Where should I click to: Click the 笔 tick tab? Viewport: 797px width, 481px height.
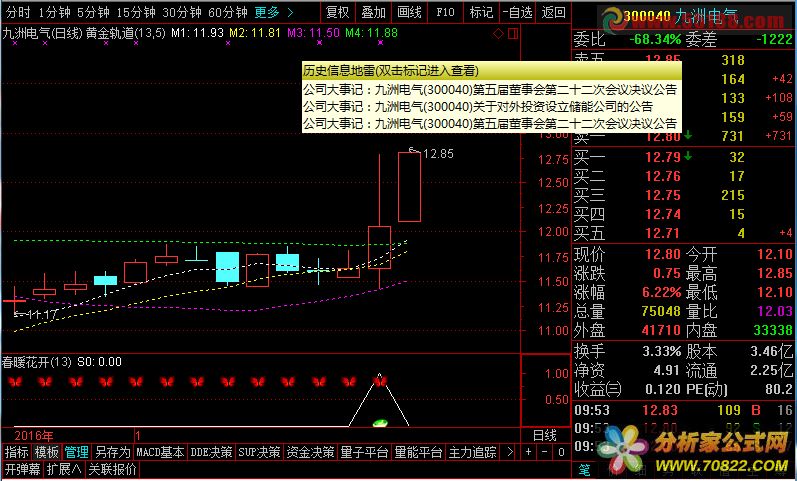pyautogui.click(x=585, y=470)
